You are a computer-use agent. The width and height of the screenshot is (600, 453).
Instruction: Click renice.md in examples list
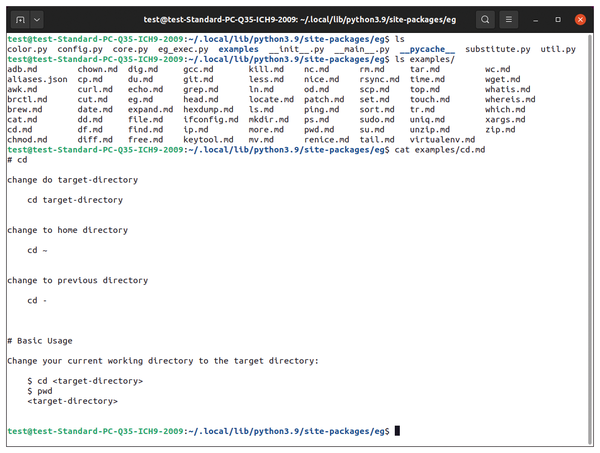(327, 140)
